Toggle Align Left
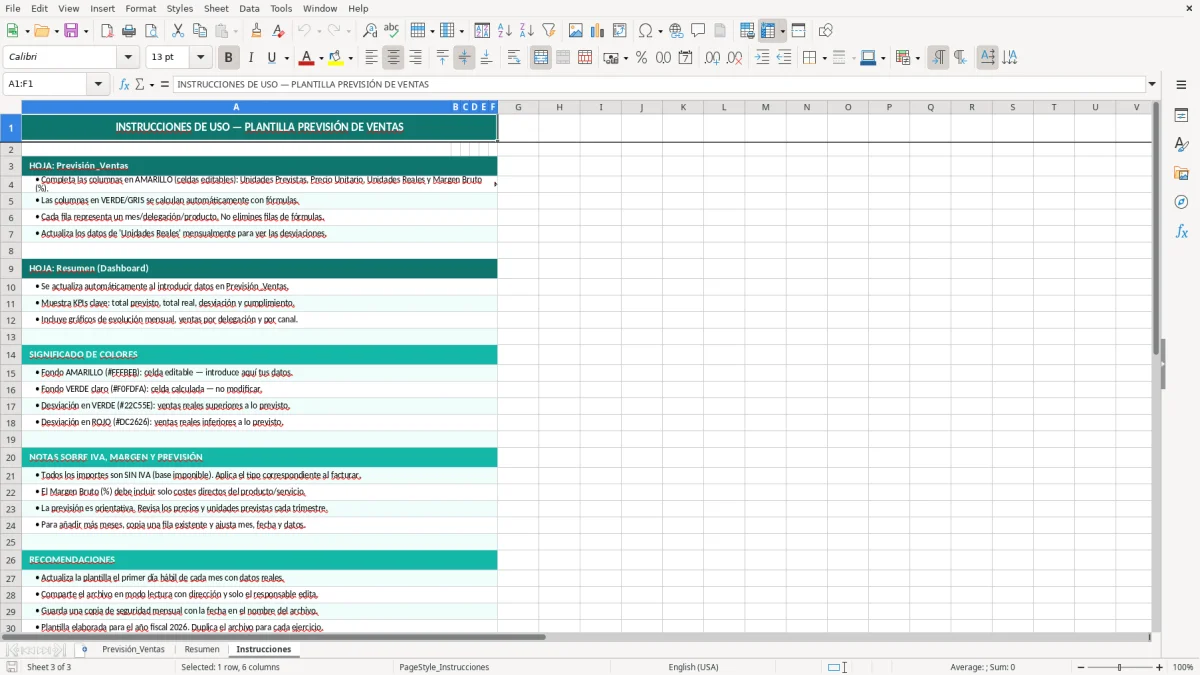Image resolution: width=1200 pixels, height=675 pixels. tap(371, 58)
